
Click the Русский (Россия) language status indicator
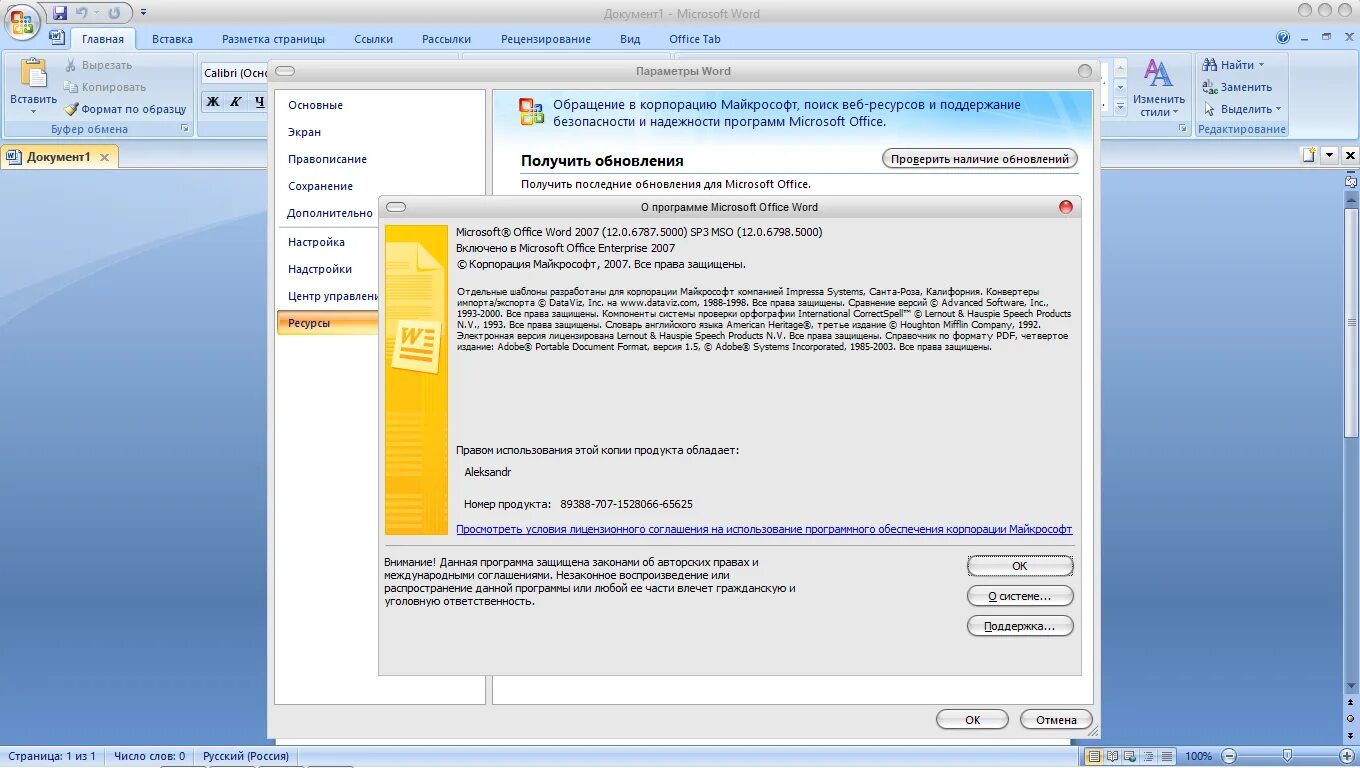click(x=246, y=756)
